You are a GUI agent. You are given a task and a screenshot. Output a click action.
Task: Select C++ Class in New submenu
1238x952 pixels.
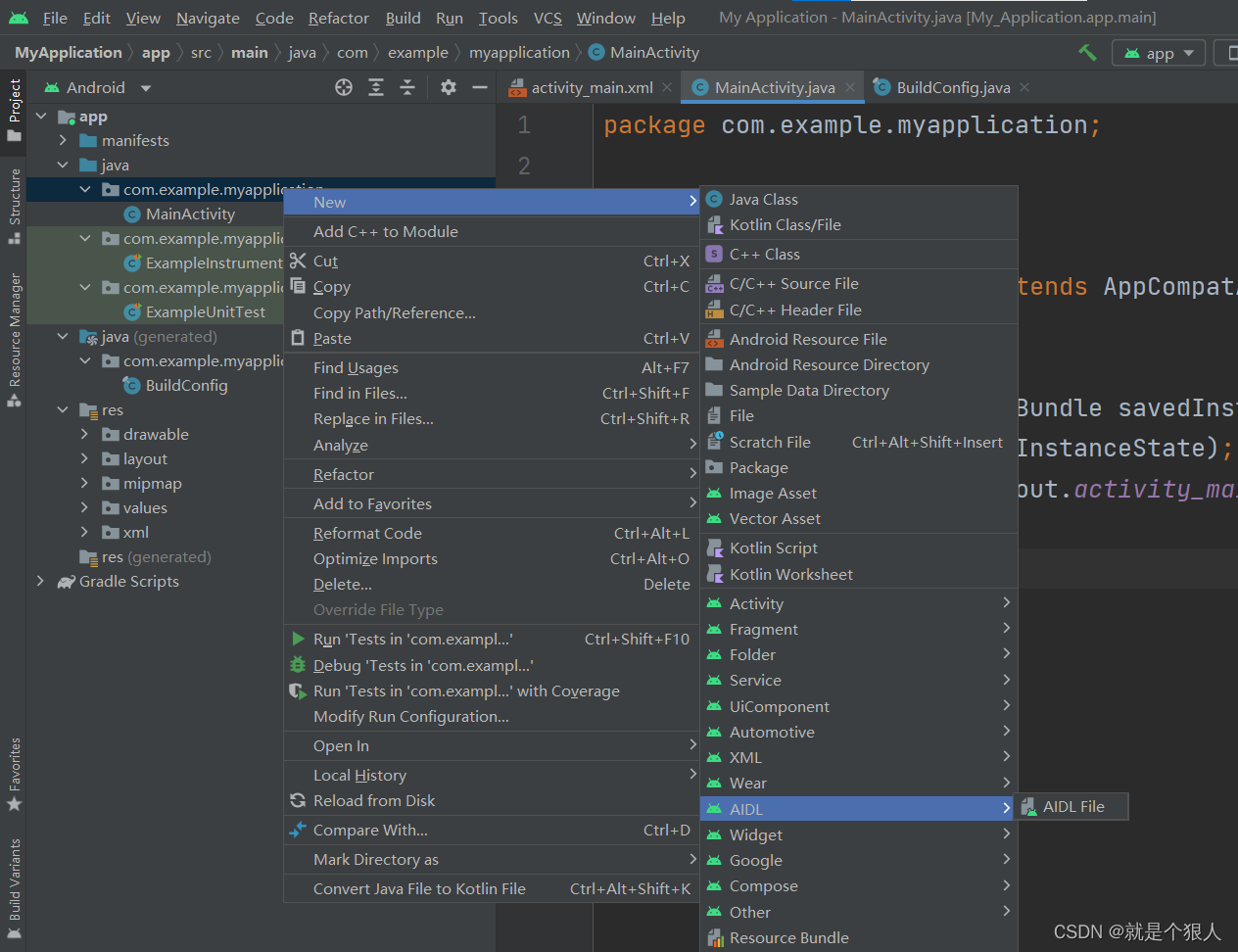tap(859, 254)
